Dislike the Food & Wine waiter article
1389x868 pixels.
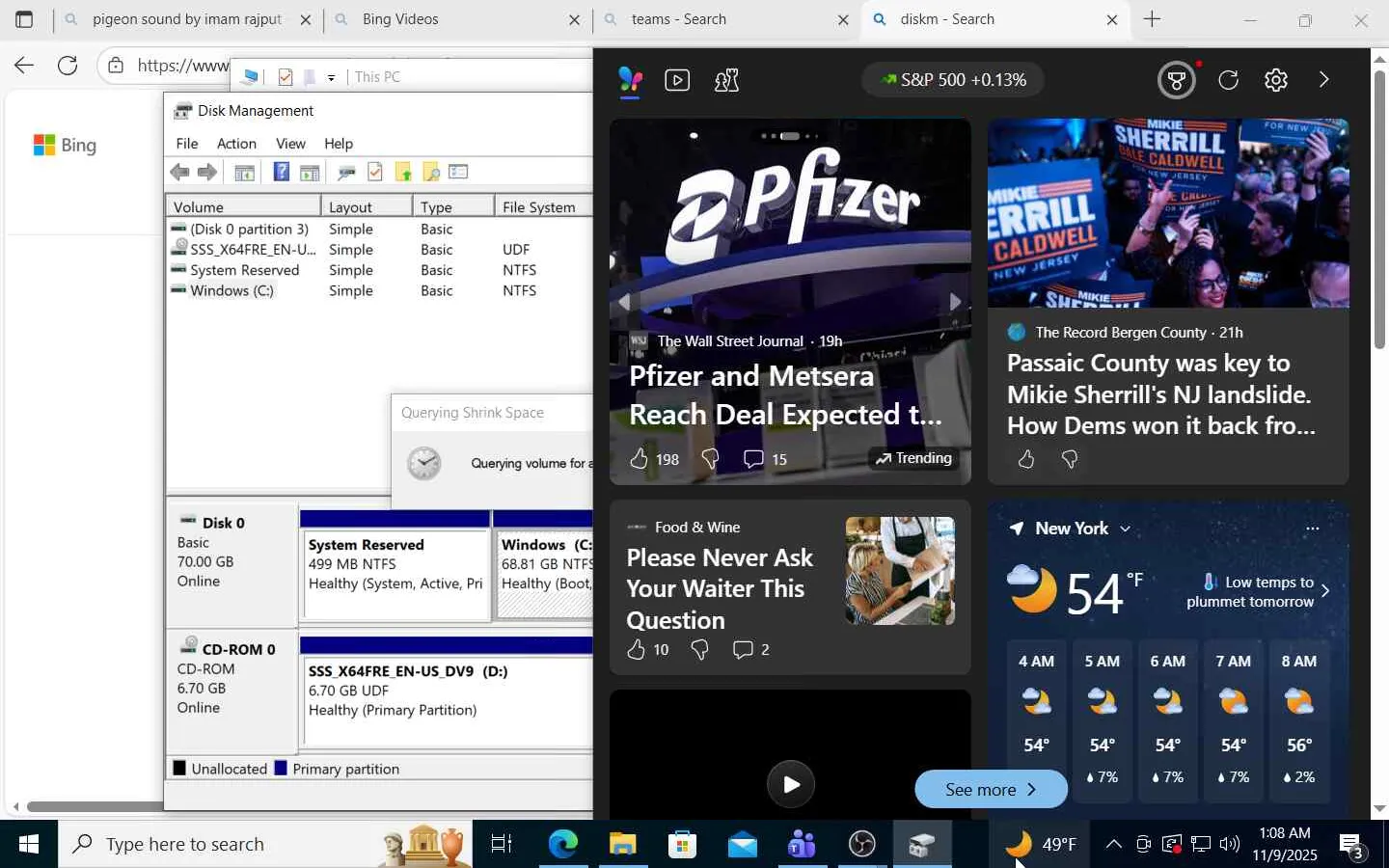coord(700,650)
